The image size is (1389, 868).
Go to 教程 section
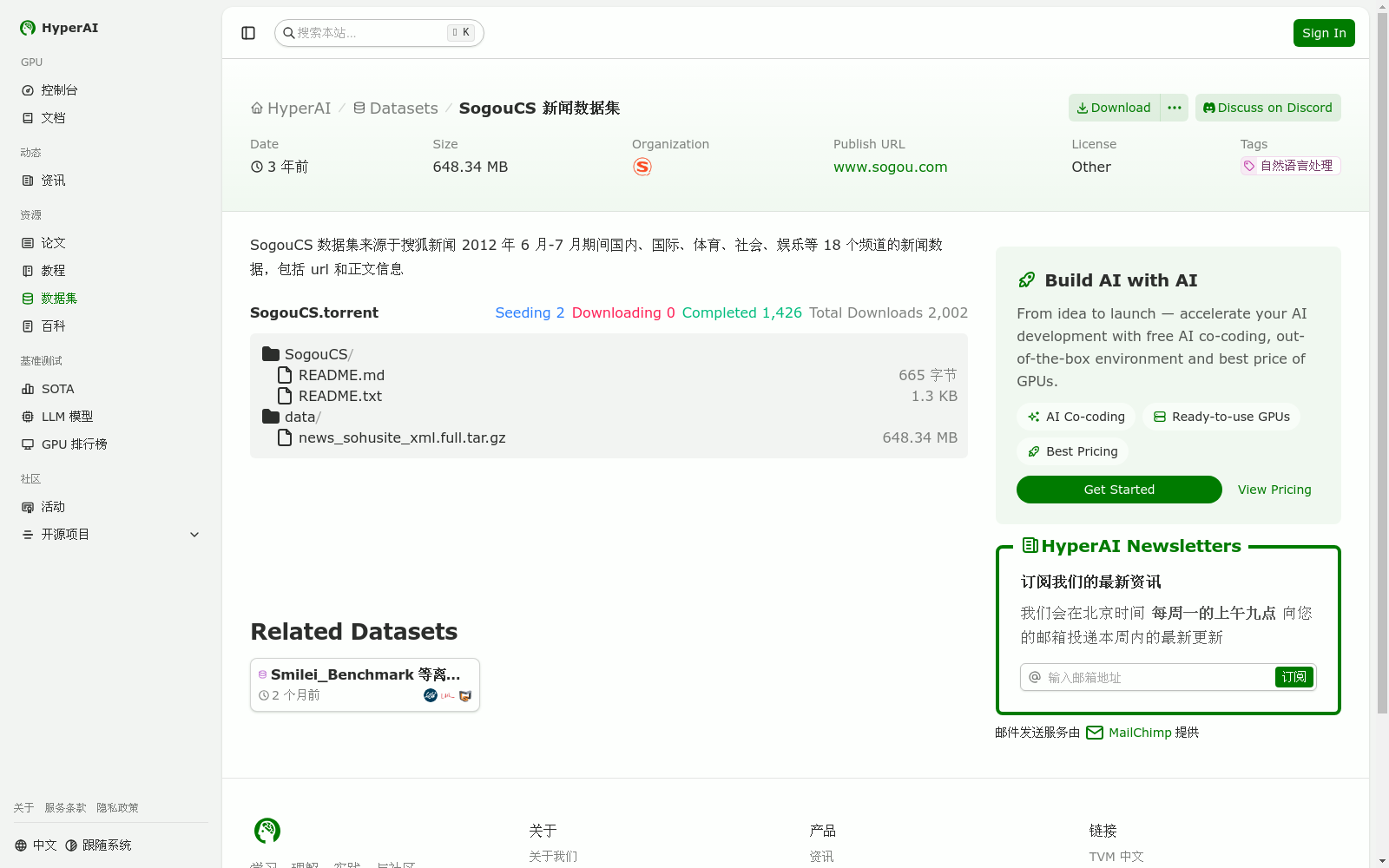[x=111, y=271]
